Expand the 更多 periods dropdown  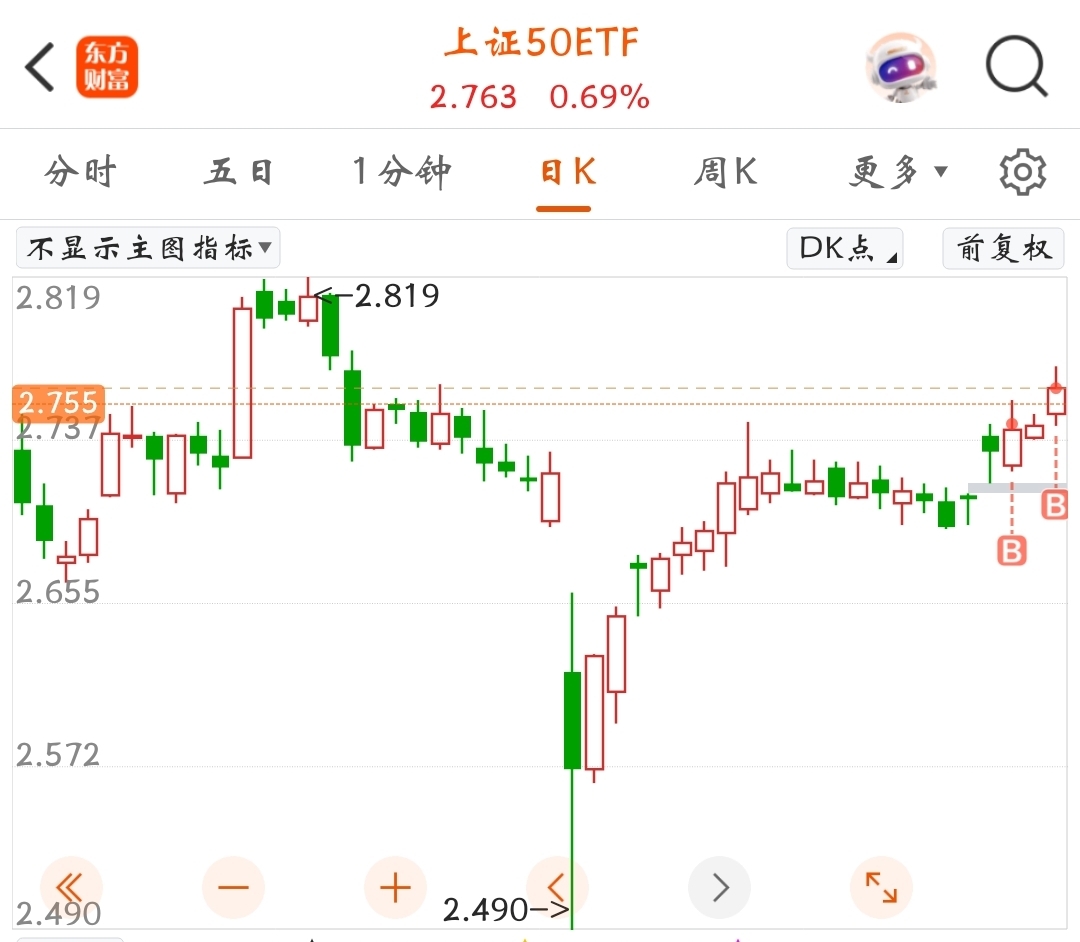[898, 171]
